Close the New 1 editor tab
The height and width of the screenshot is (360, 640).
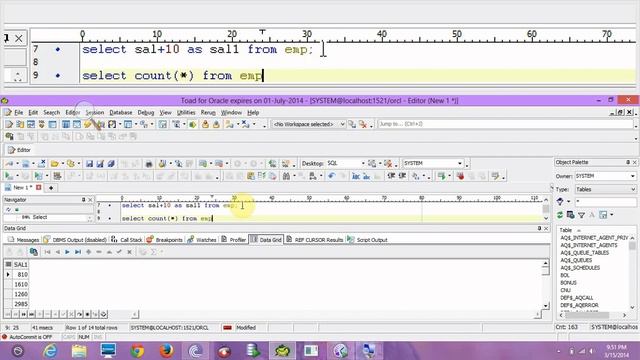pyautogui.click(x=39, y=187)
